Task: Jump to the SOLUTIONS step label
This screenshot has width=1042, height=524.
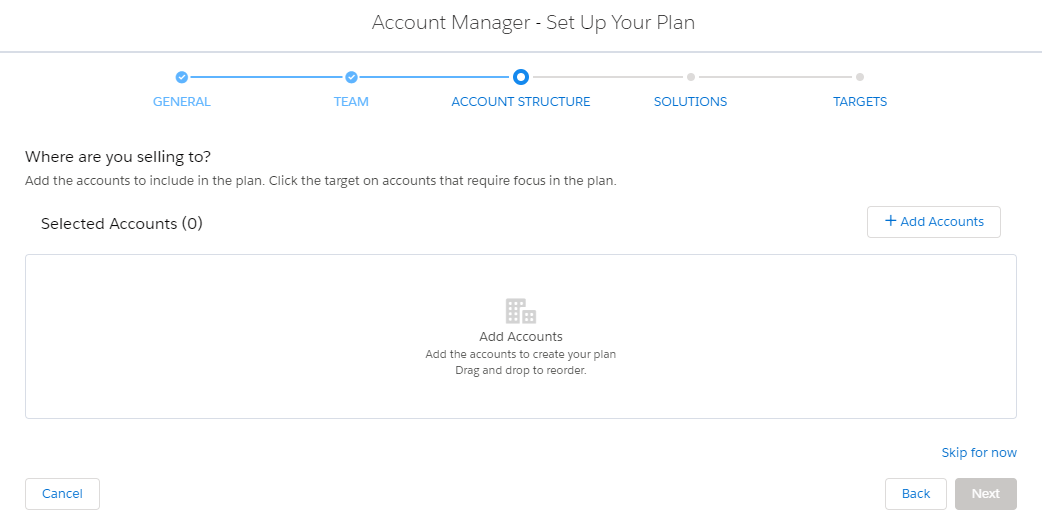Action: coord(690,102)
